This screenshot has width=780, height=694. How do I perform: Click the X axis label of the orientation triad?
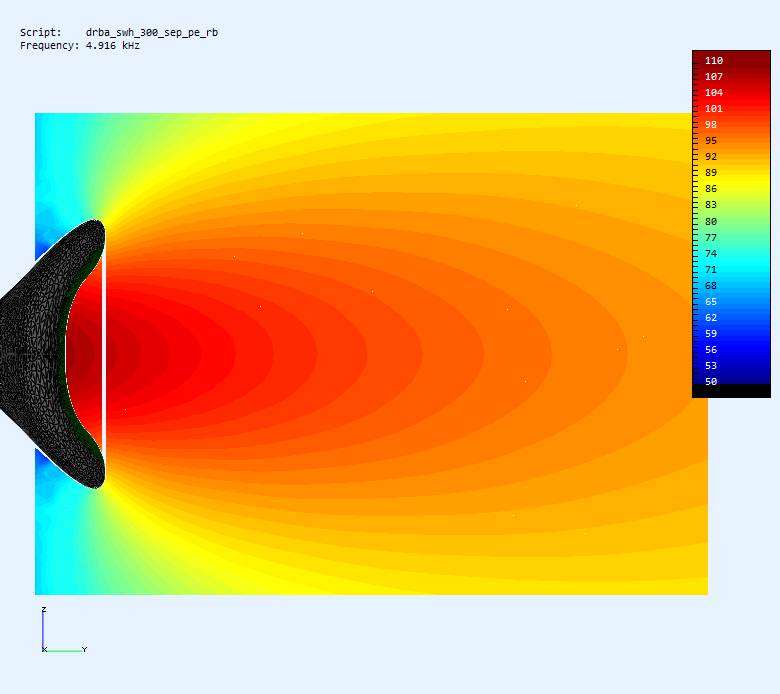[44, 650]
